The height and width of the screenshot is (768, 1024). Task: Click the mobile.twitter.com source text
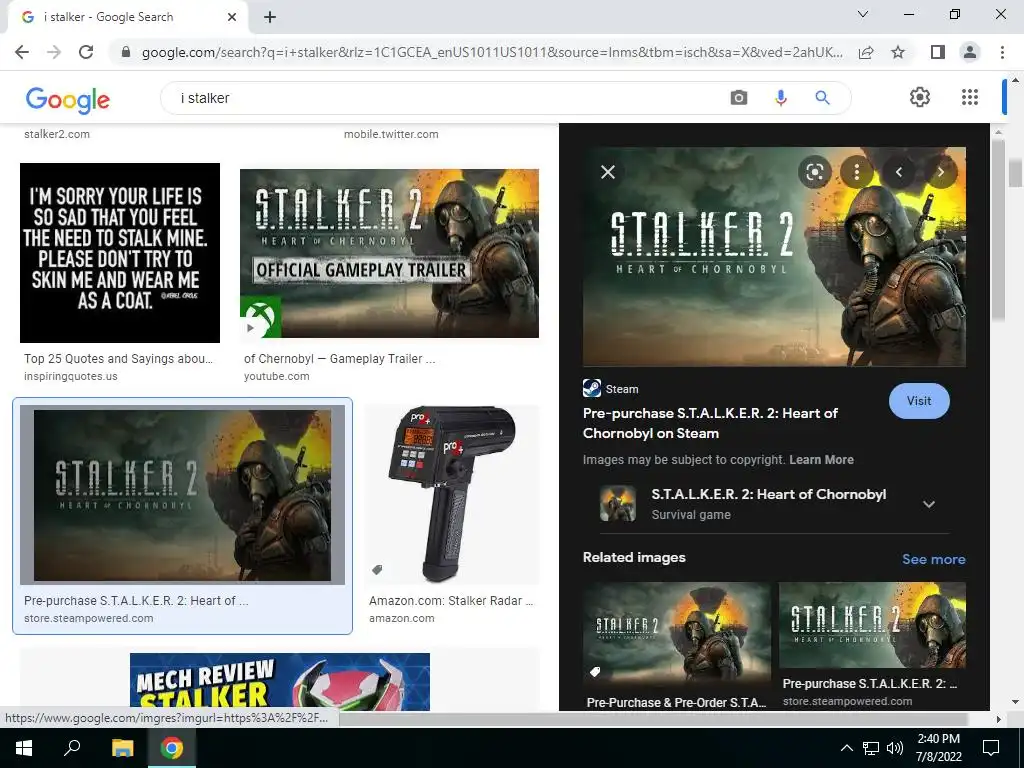pyautogui.click(x=391, y=134)
